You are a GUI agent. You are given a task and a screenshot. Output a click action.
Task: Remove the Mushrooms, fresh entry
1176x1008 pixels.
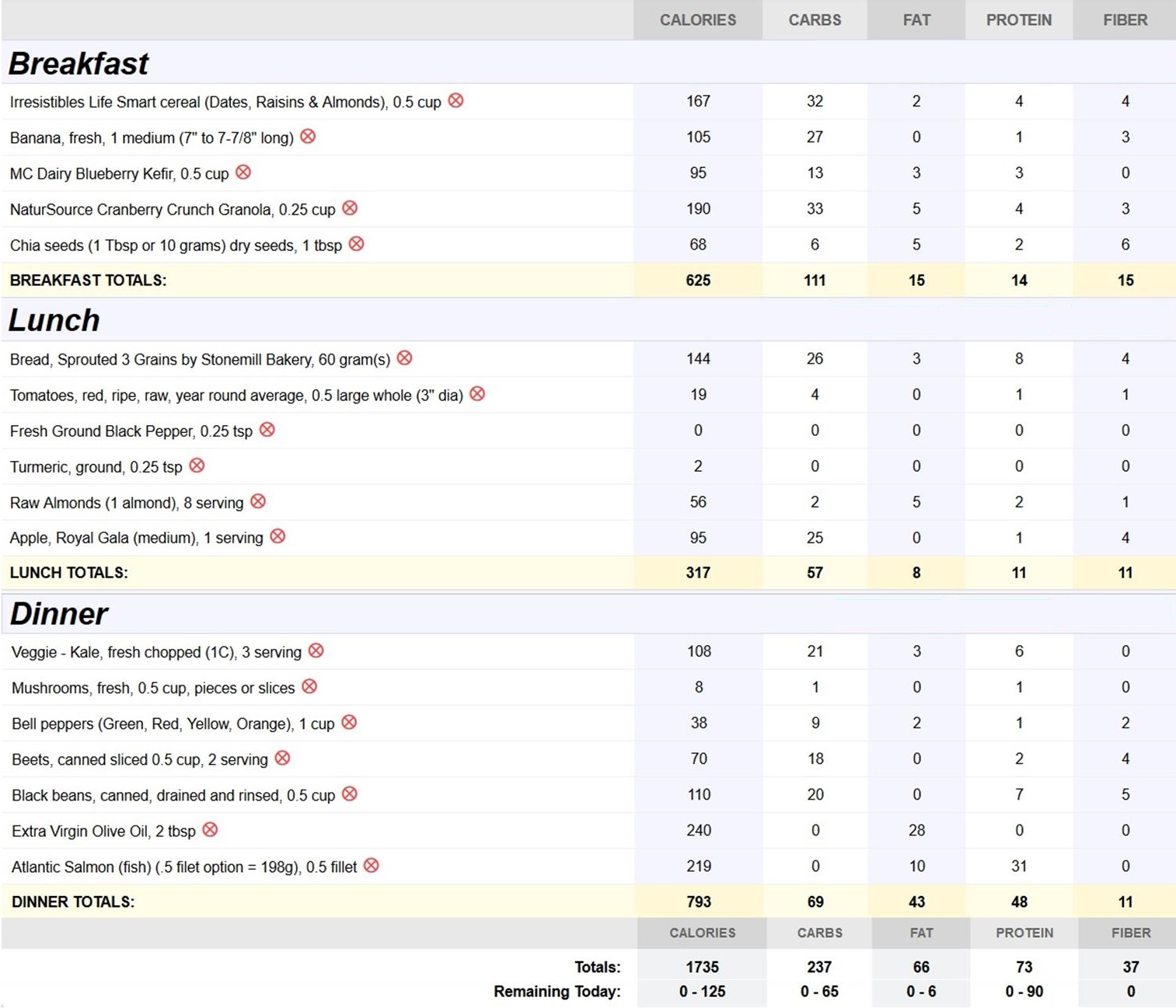click(x=309, y=687)
